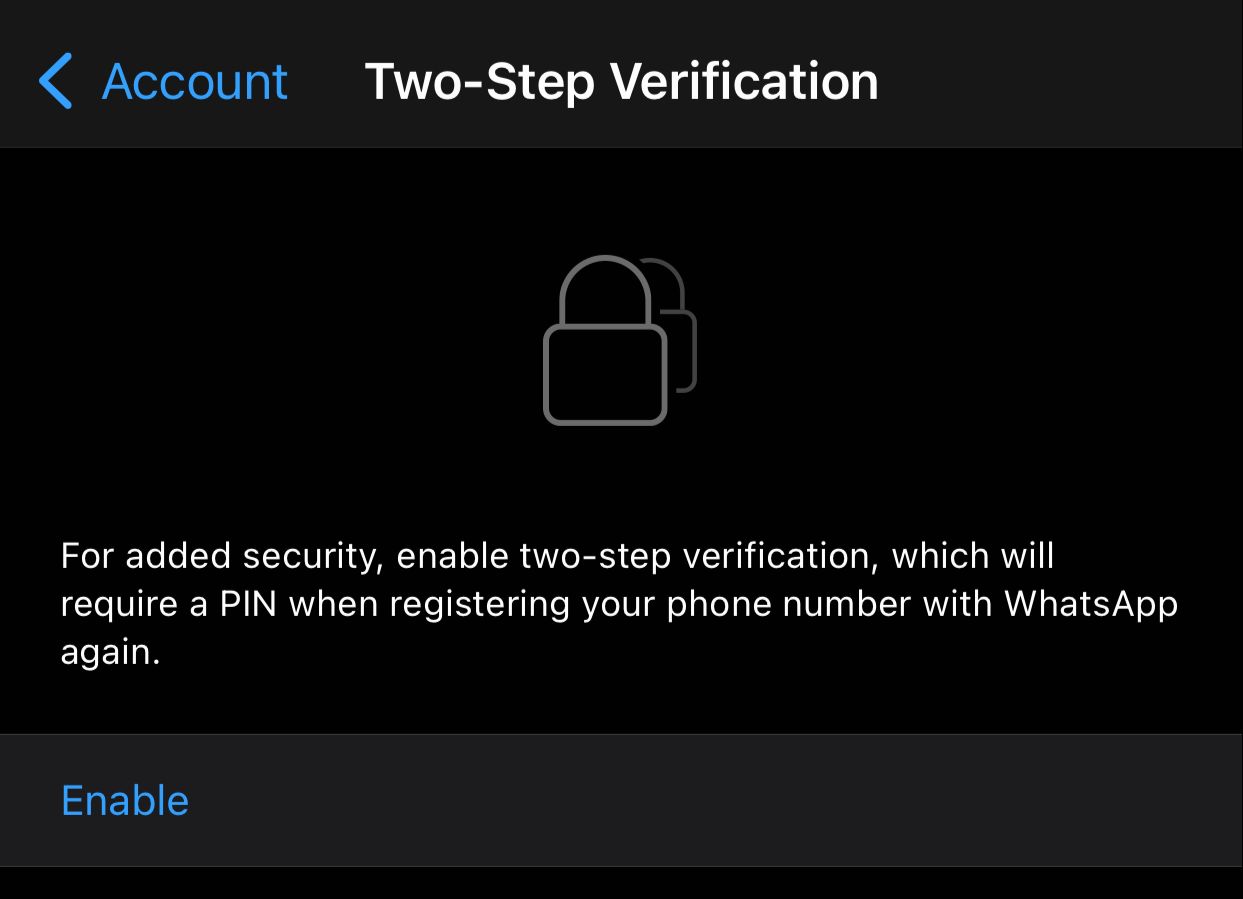The width and height of the screenshot is (1243, 899).
Task: Tap the blue Enable button
Action: point(125,800)
